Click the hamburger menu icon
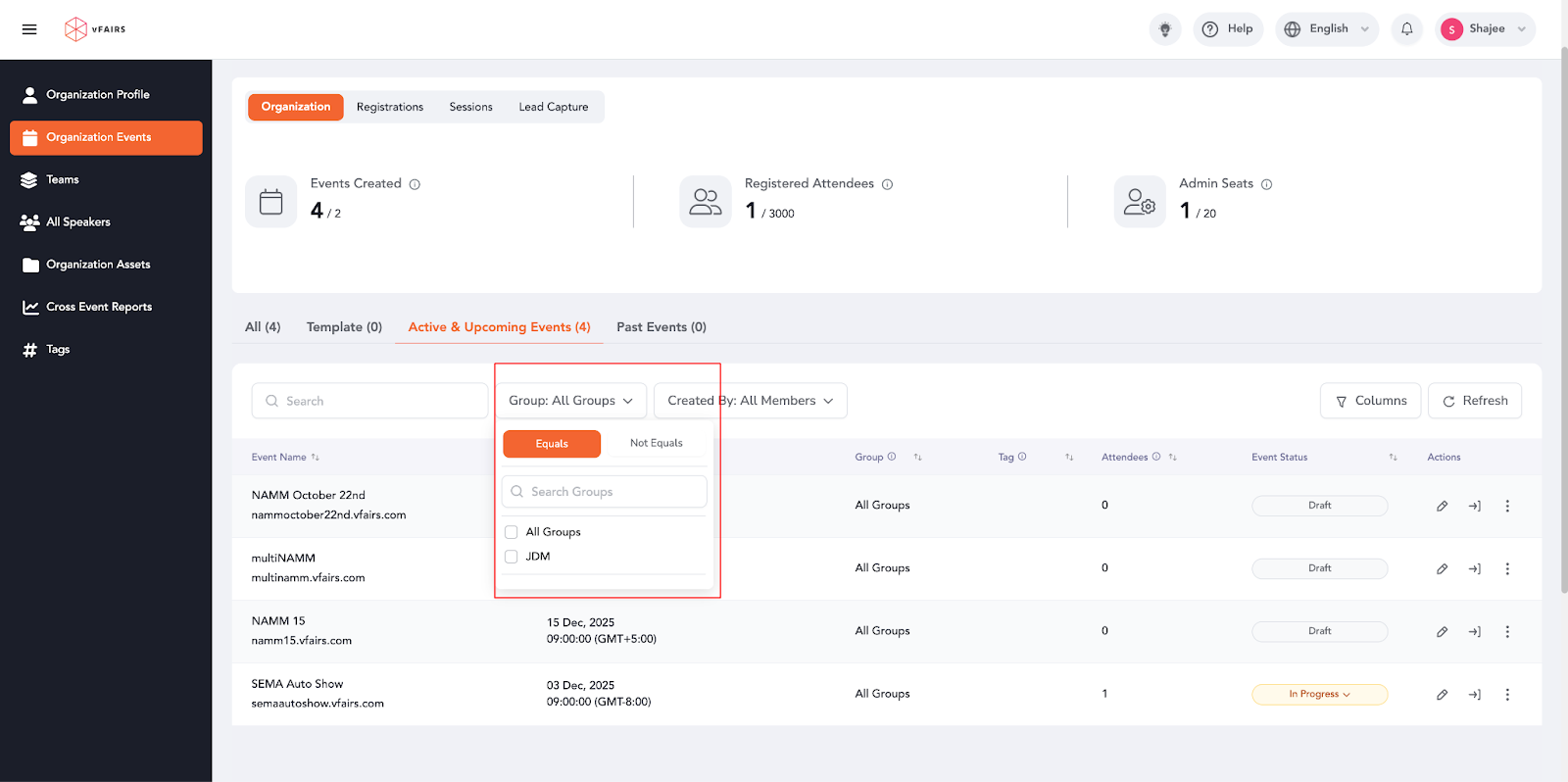The height and width of the screenshot is (782, 1568). pos(29,29)
